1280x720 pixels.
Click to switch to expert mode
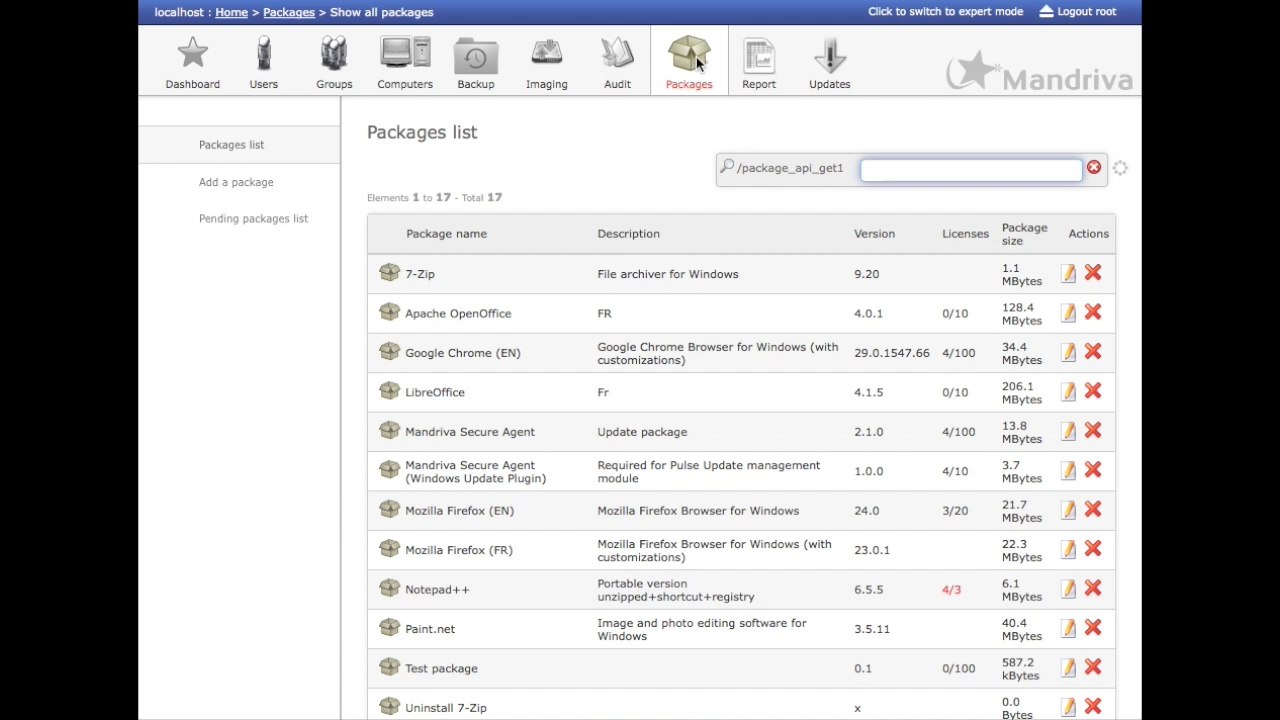tap(945, 12)
